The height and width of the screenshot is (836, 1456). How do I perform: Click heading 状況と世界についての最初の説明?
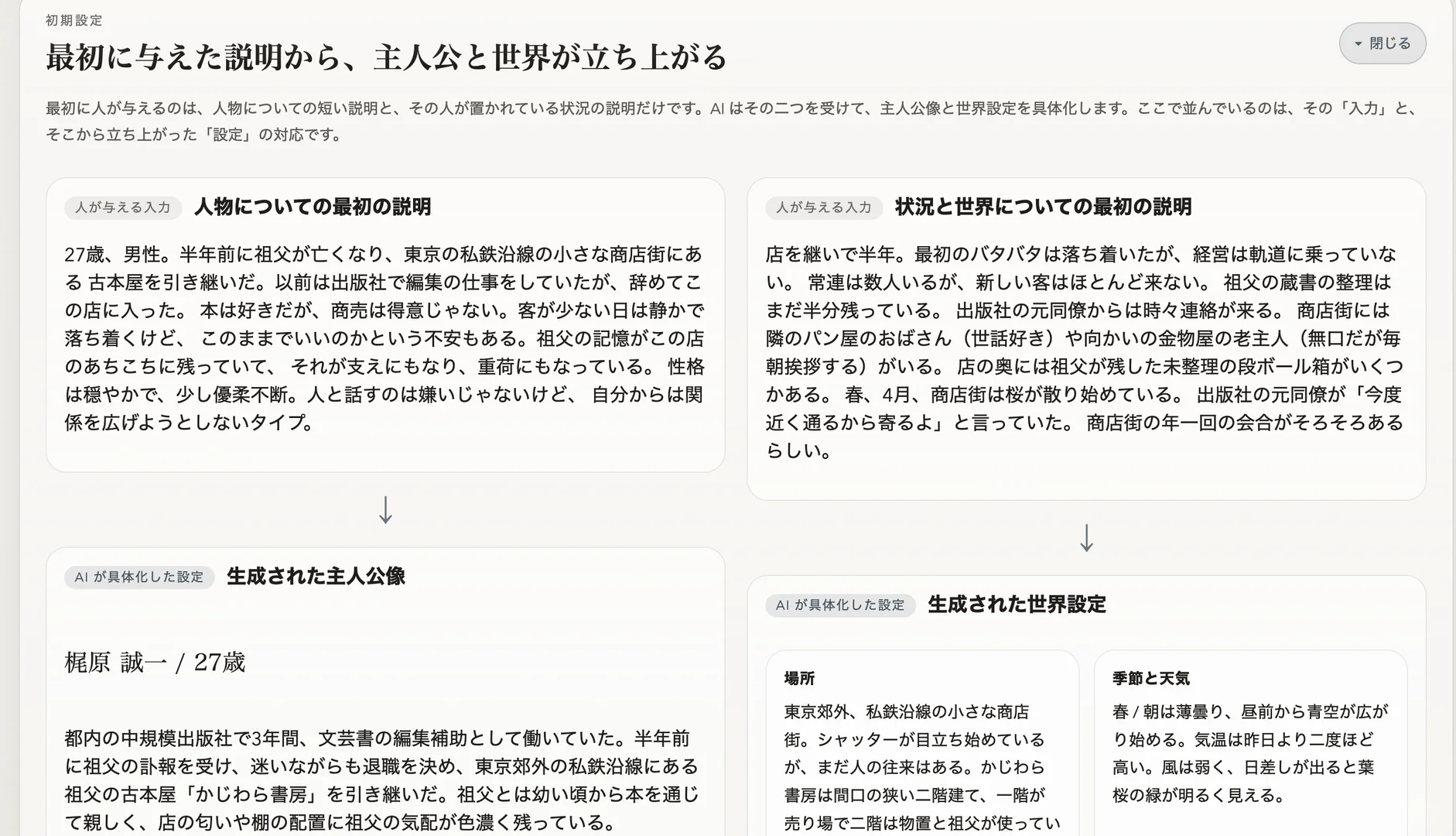pos(1043,207)
